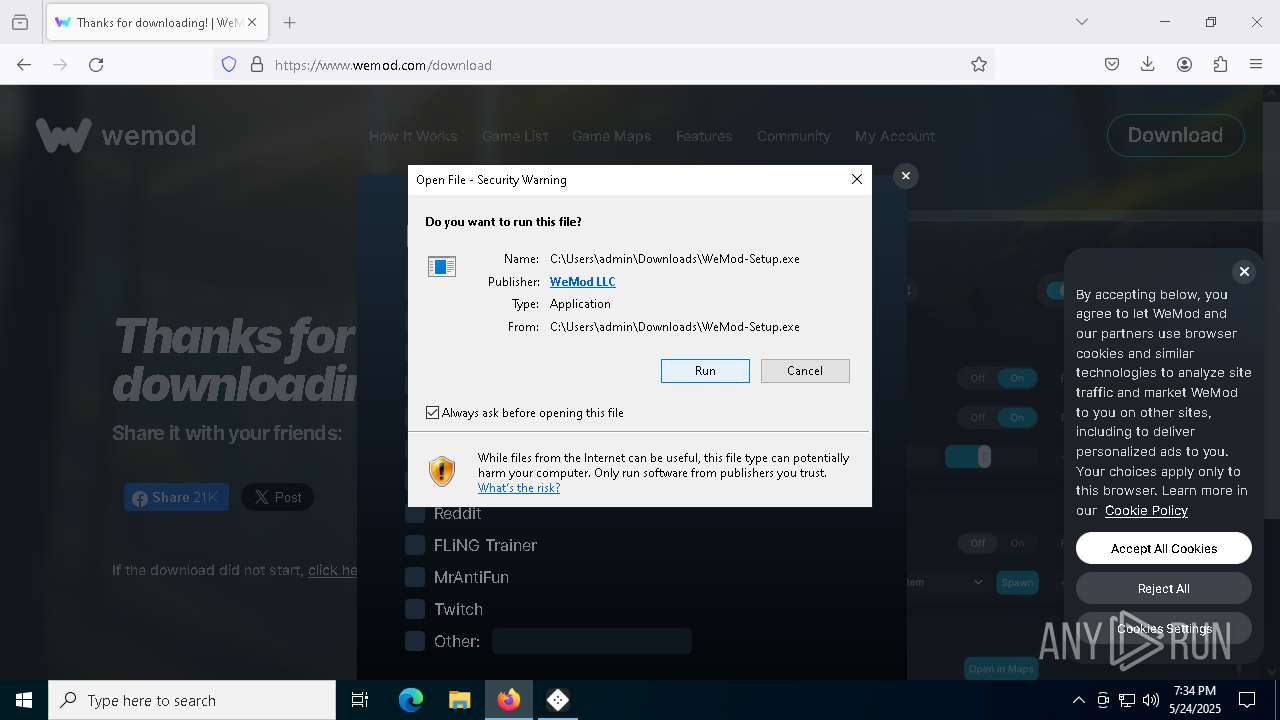This screenshot has width=1280, height=720.
Task: Click the WeMod logo
Action: pyautogui.click(x=116, y=135)
